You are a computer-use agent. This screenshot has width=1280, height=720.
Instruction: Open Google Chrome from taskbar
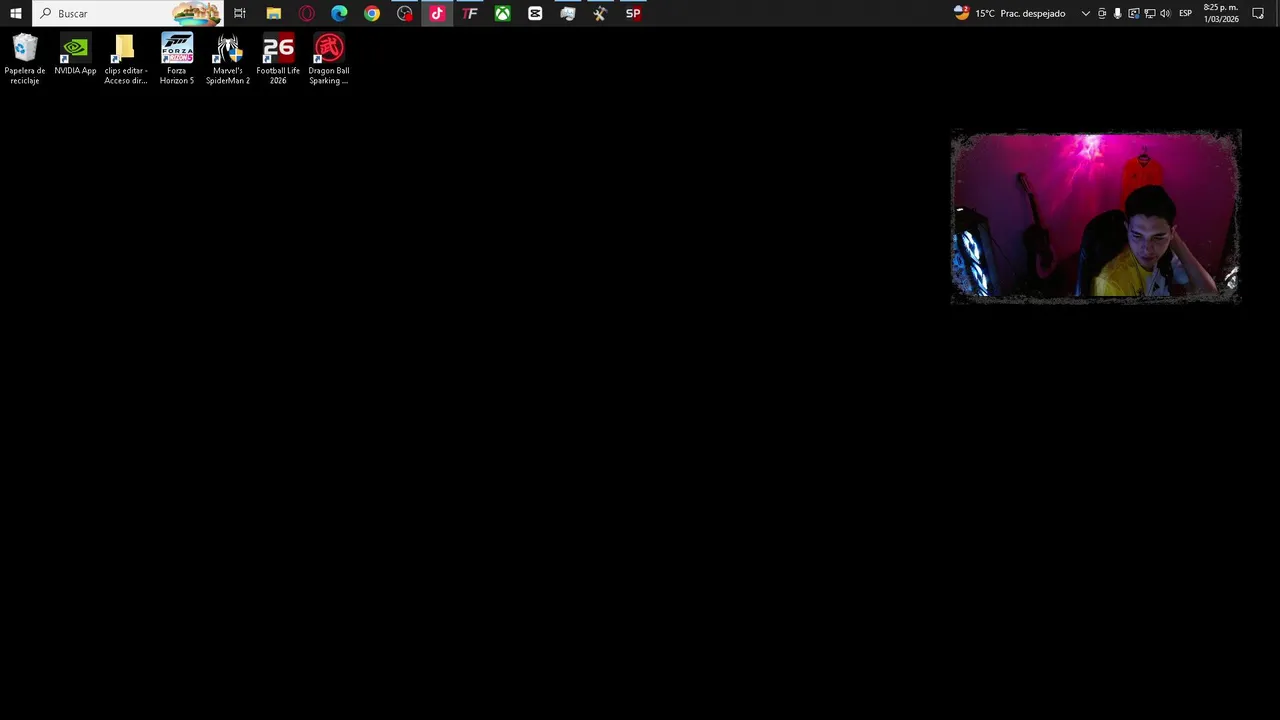372,13
